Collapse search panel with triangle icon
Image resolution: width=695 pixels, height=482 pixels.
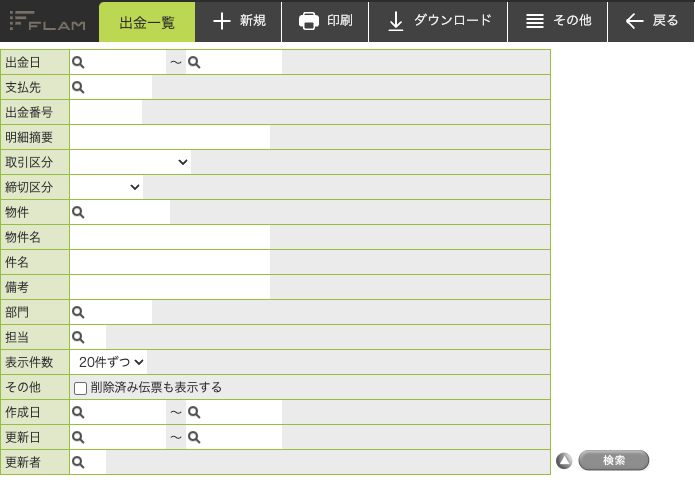564,461
